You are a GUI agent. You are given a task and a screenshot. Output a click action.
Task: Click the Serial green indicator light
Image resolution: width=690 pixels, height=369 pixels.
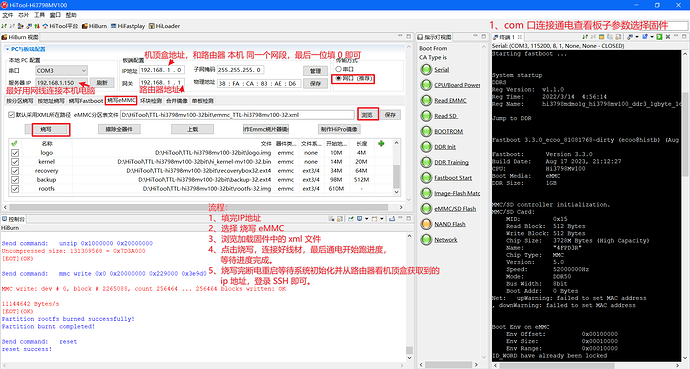click(426, 69)
